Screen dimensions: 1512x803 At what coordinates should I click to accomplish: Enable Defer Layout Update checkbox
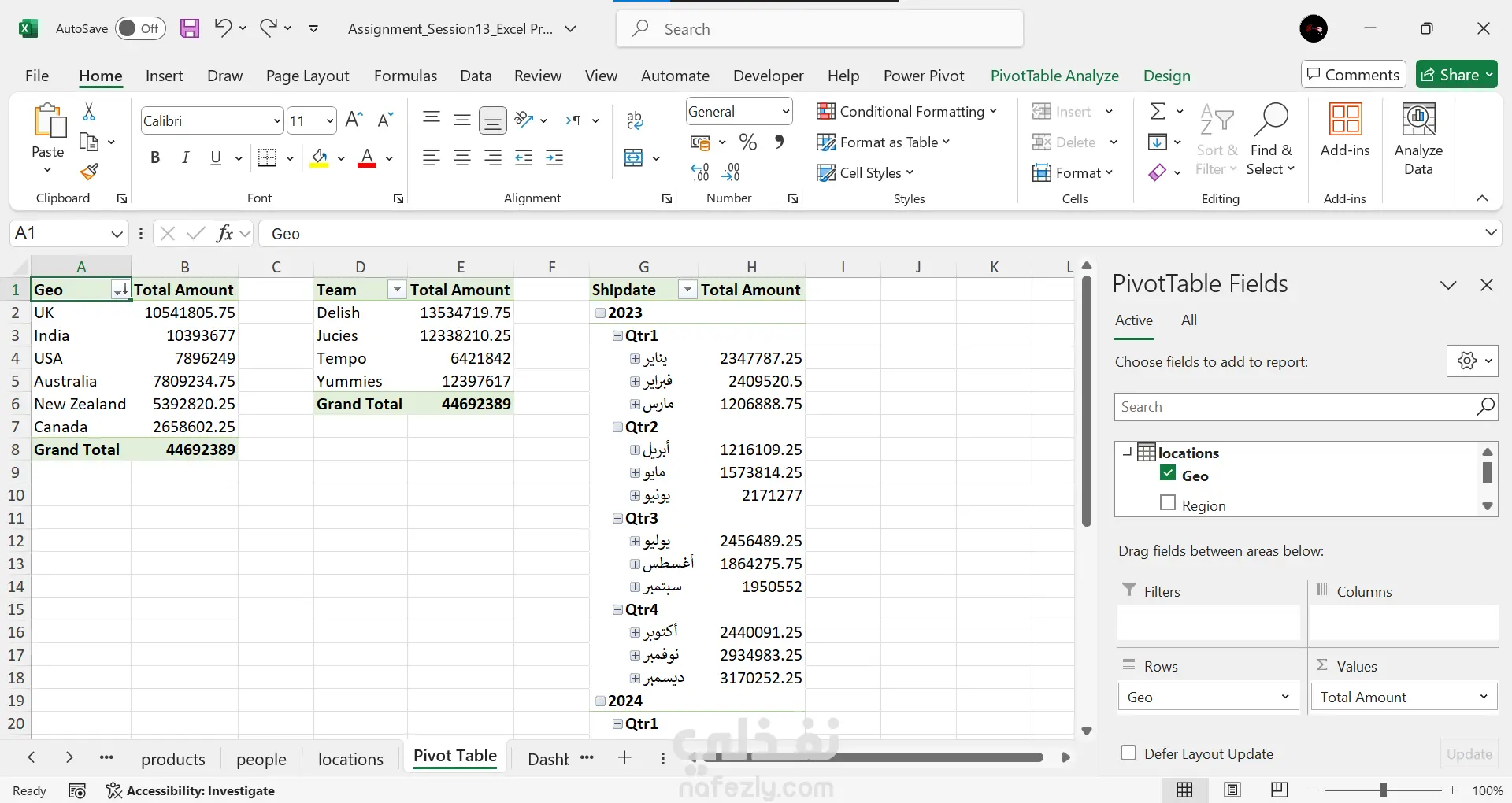1128,753
